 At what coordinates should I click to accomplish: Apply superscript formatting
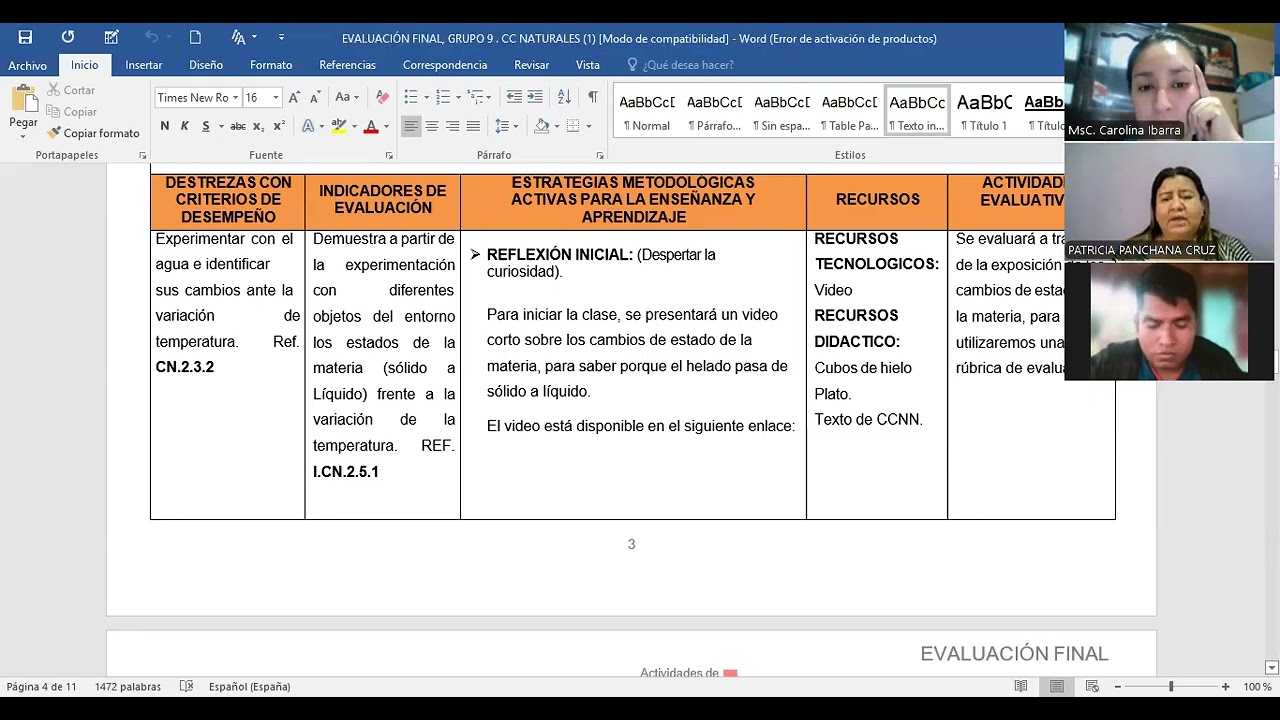click(279, 126)
